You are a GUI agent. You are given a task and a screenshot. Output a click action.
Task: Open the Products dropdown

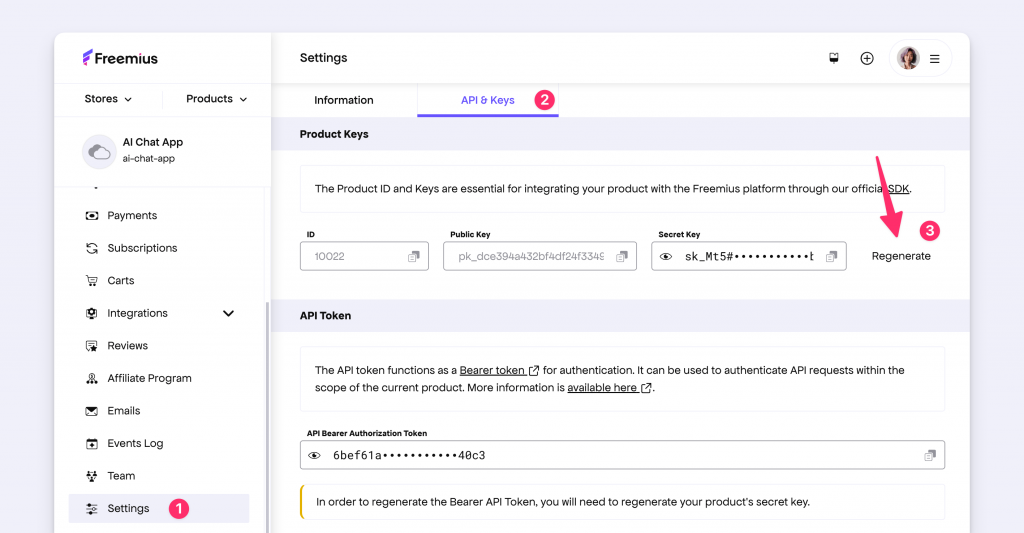[x=216, y=99]
